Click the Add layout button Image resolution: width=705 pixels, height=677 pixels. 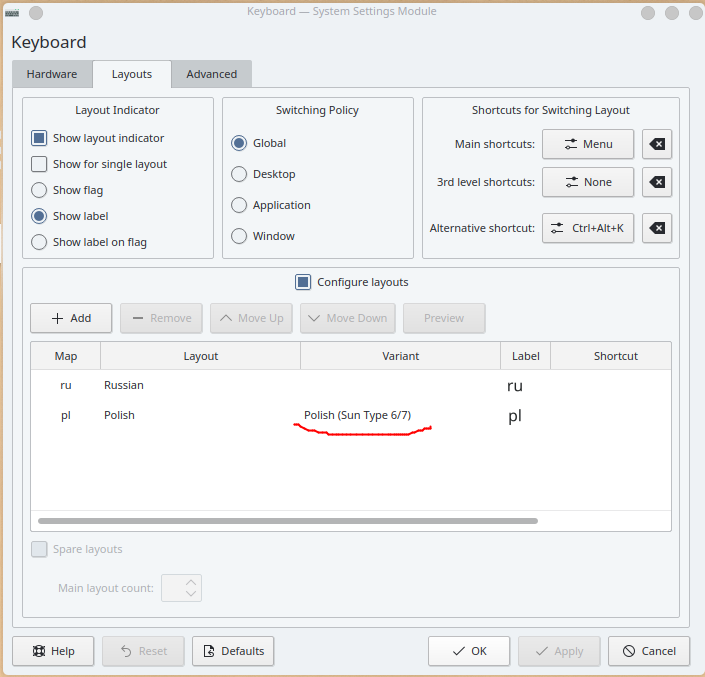pos(70,318)
